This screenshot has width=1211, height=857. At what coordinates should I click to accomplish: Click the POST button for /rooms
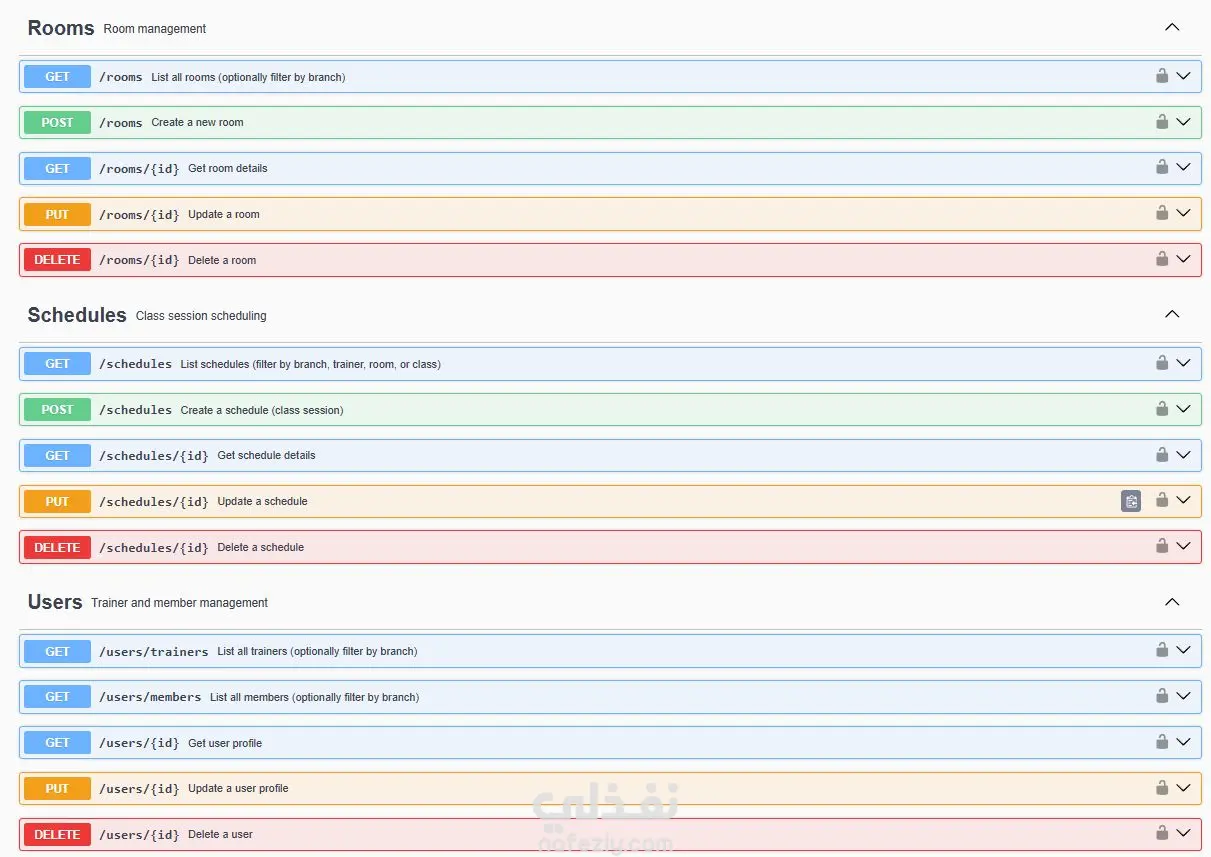click(57, 122)
